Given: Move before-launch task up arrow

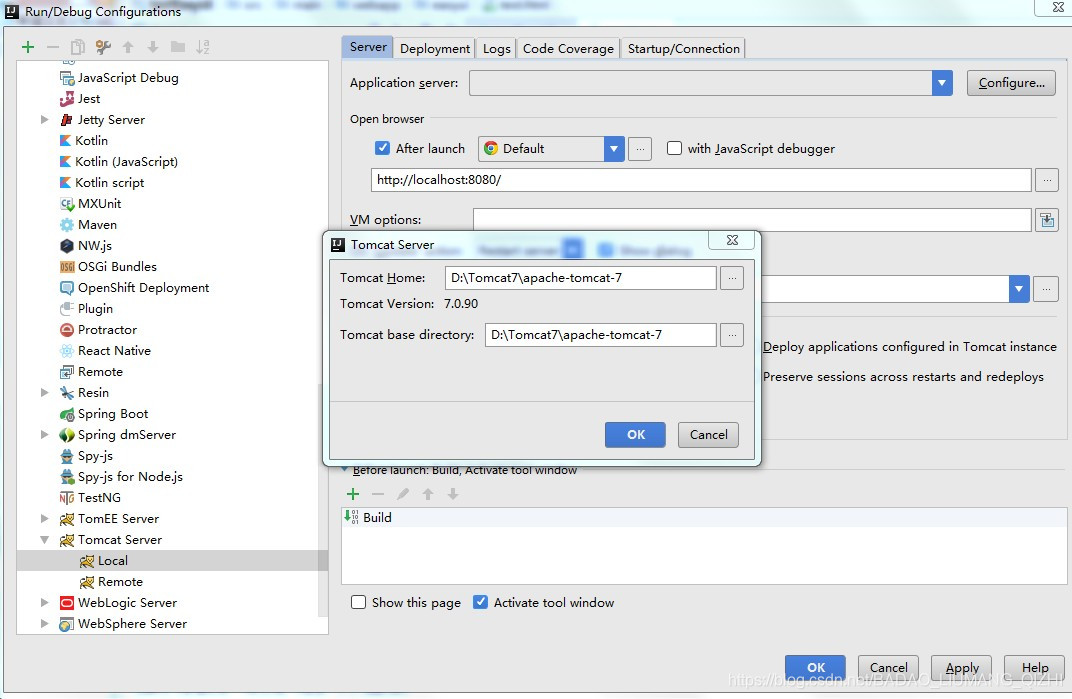Looking at the screenshot, I should click(x=428, y=494).
